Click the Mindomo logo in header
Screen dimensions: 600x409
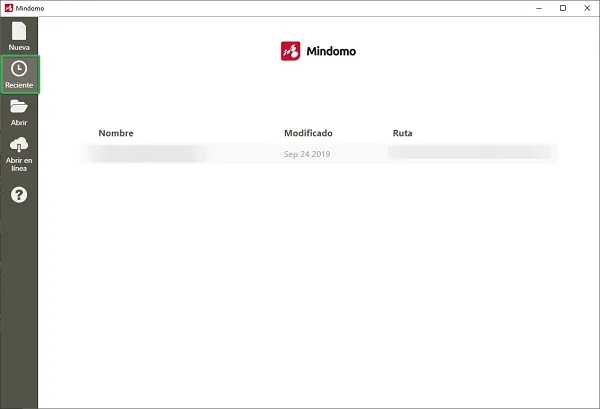coord(318,51)
